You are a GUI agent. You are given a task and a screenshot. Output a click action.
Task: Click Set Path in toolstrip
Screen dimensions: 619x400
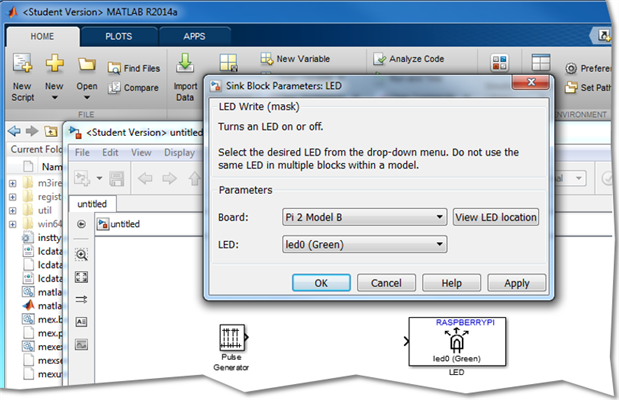point(587,87)
